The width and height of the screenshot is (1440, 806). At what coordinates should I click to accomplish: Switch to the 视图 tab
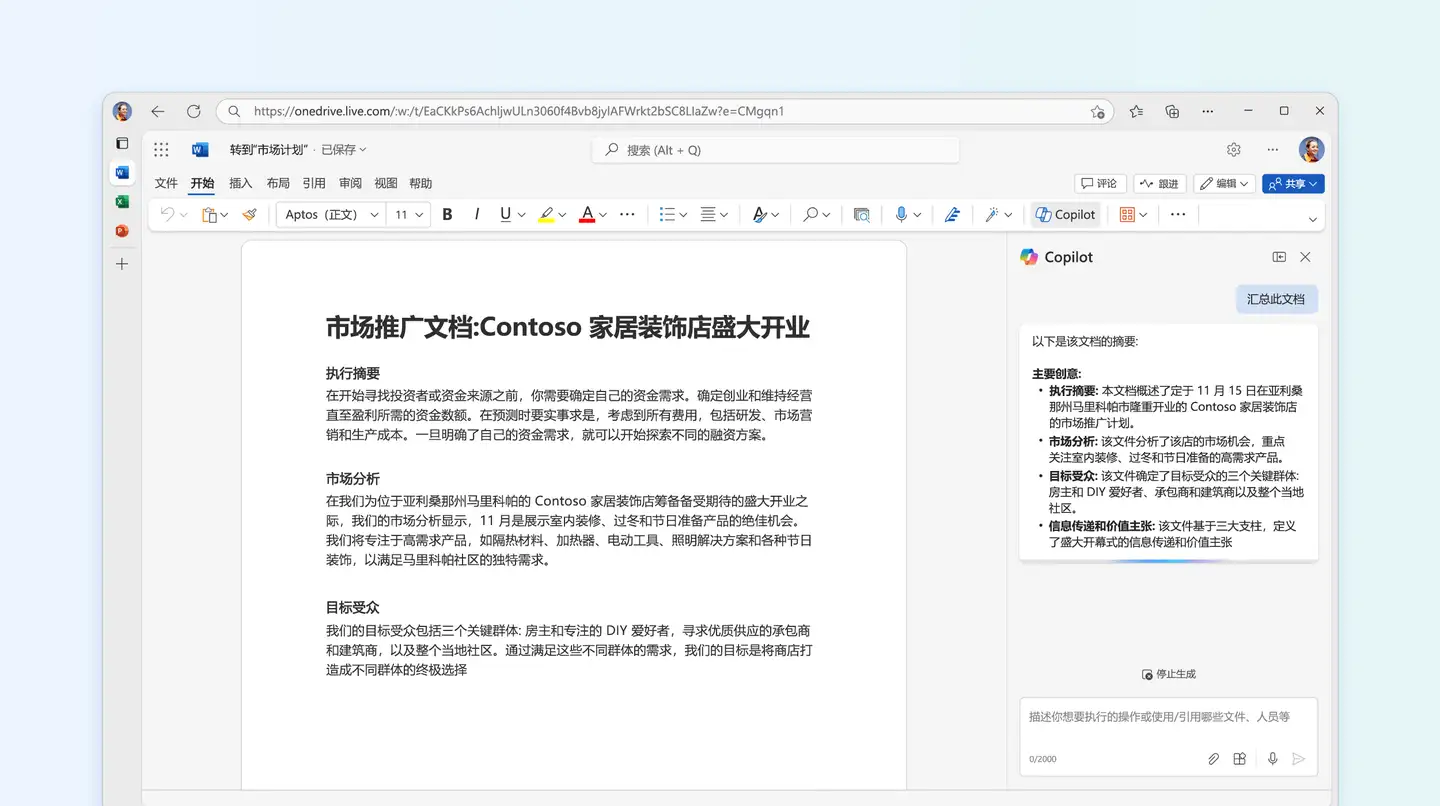pyautogui.click(x=386, y=183)
